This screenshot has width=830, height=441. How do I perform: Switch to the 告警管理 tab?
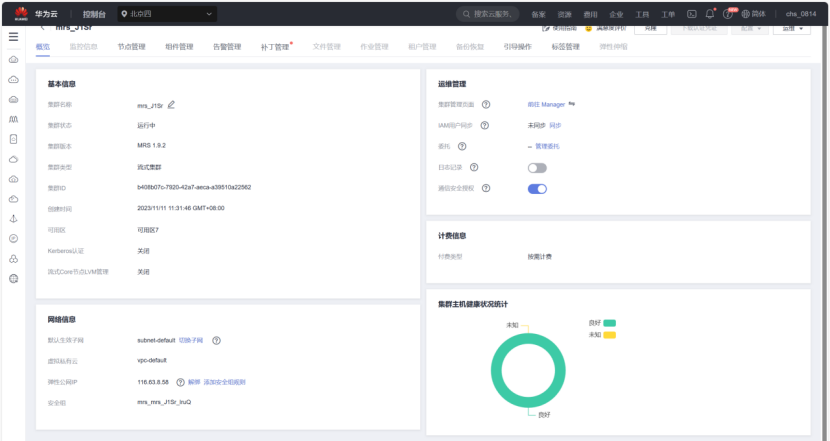(227, 47)
